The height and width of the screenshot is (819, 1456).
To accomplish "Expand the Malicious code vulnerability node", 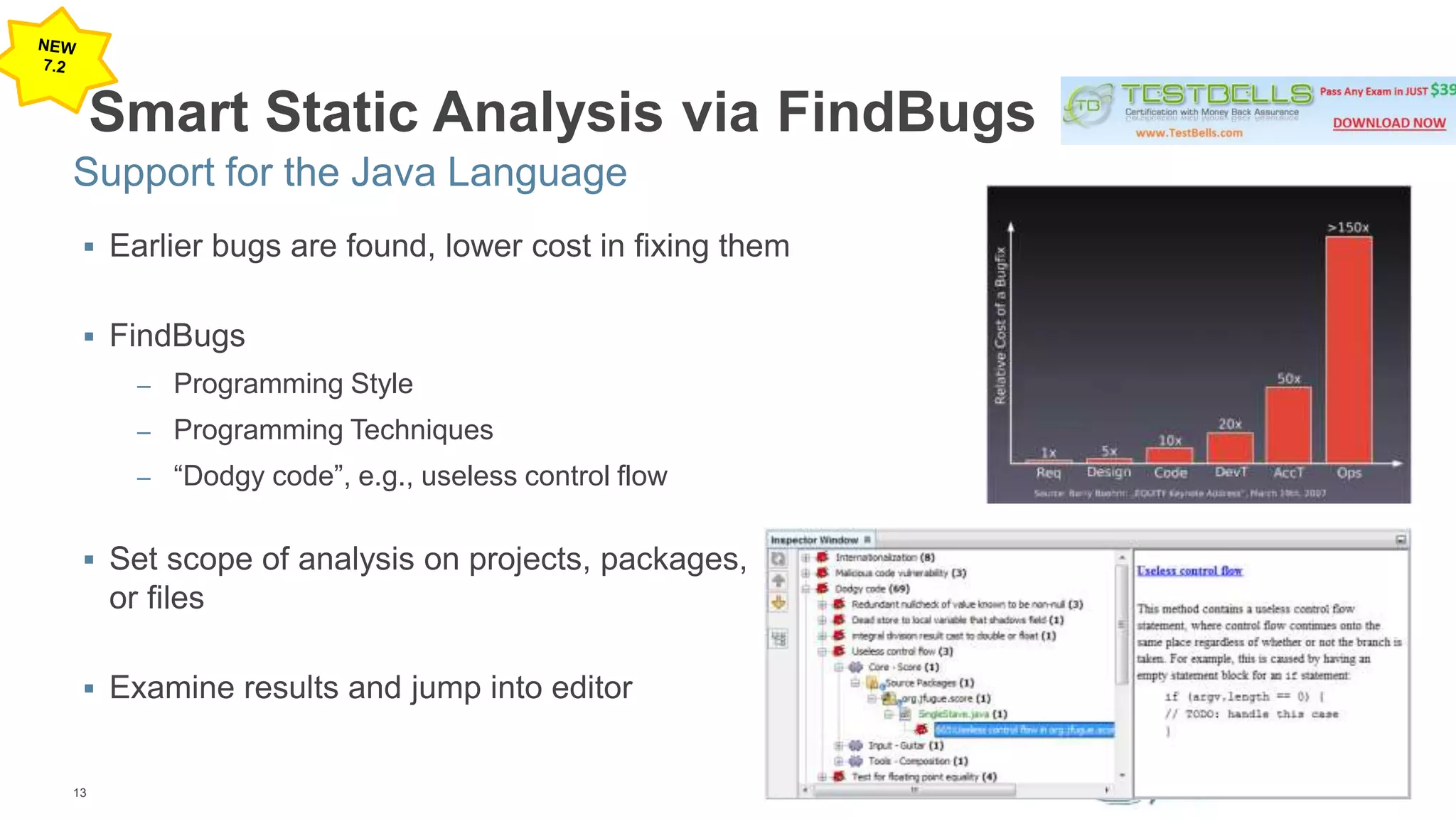I will (x=805, y=573).
